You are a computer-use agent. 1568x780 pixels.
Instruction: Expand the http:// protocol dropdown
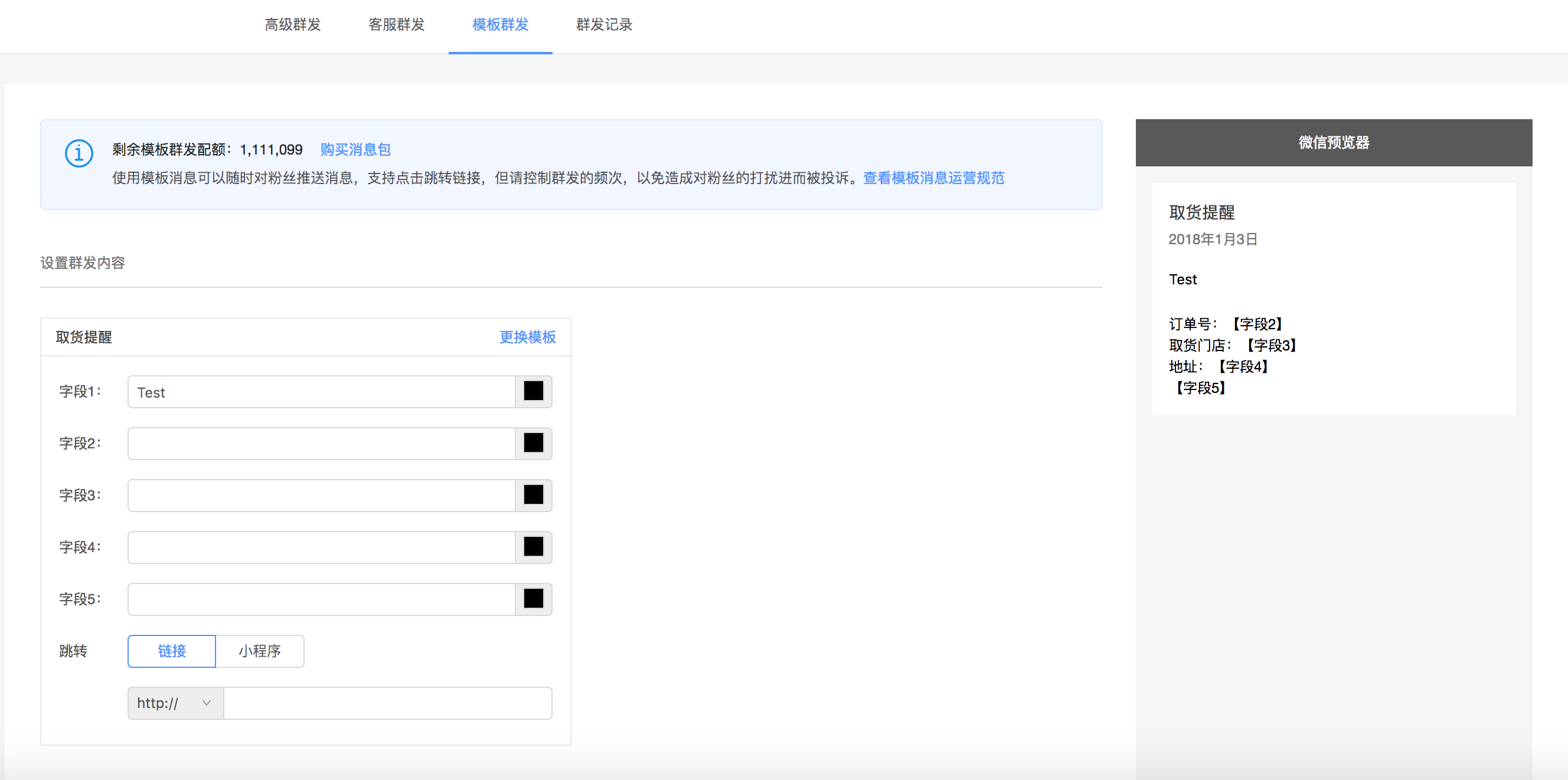[x=175, y=703]
